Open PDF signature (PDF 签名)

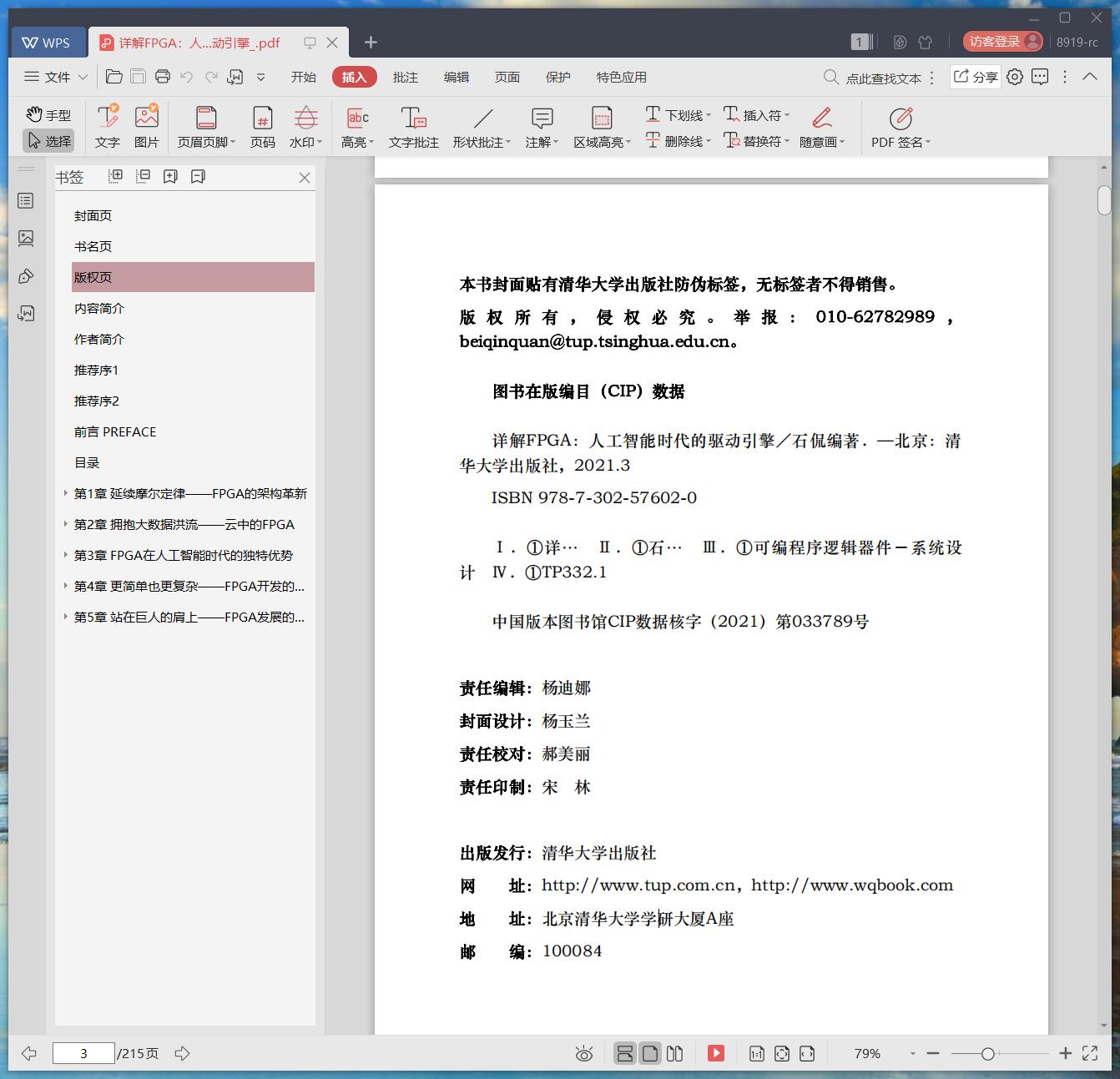pos(901,127)
